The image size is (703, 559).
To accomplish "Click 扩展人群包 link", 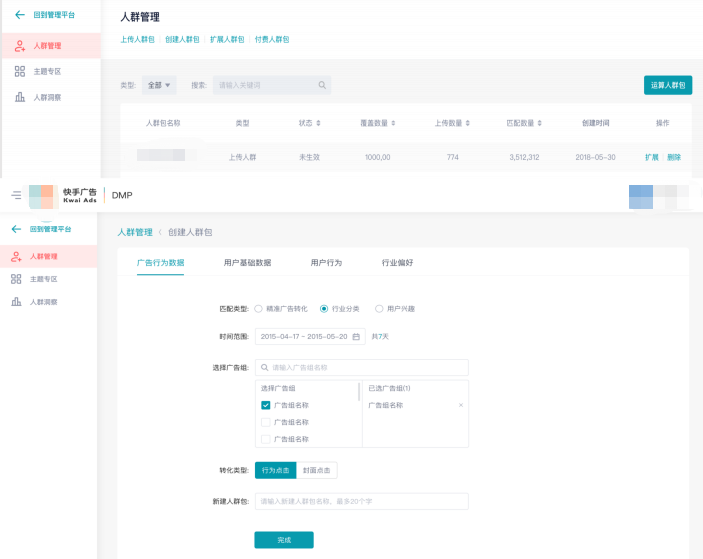I will tap(227, 39).
